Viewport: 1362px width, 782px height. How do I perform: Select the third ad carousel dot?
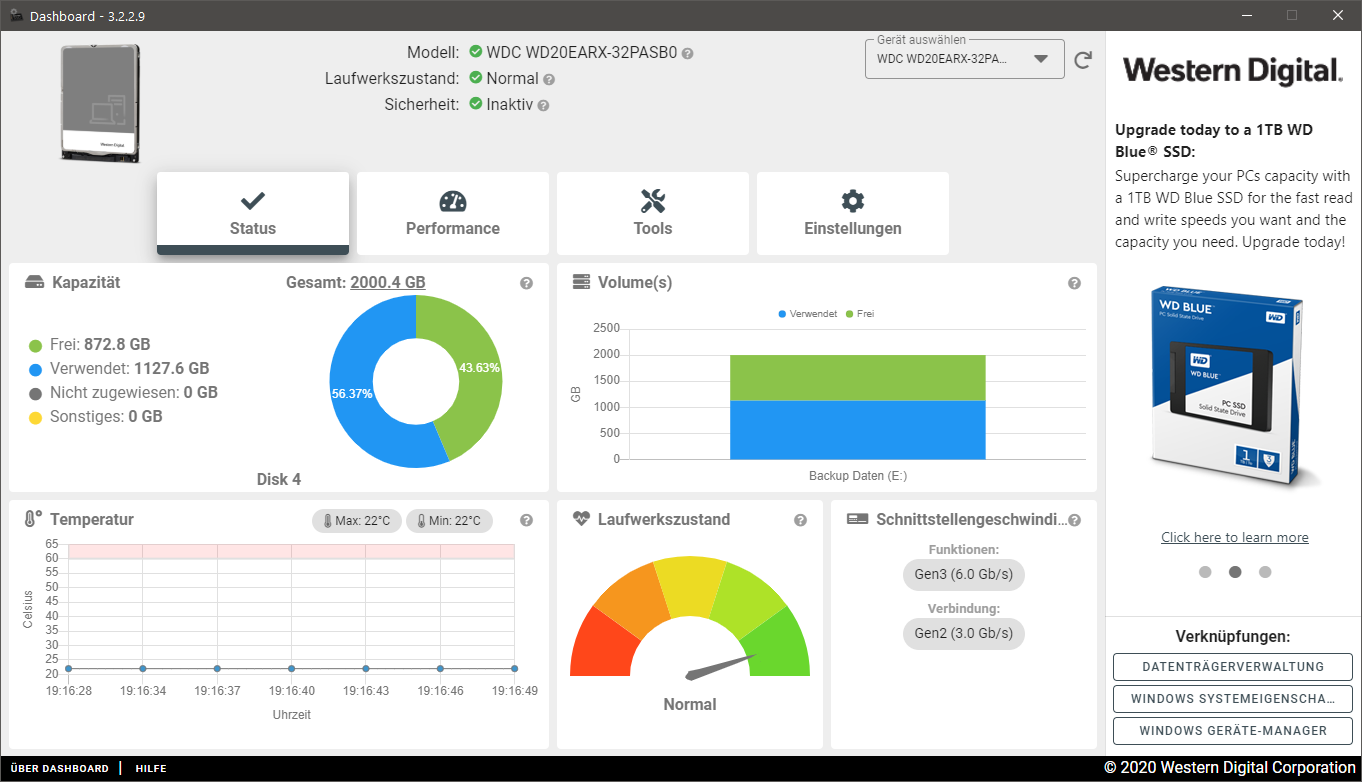tap(1265, 572)
